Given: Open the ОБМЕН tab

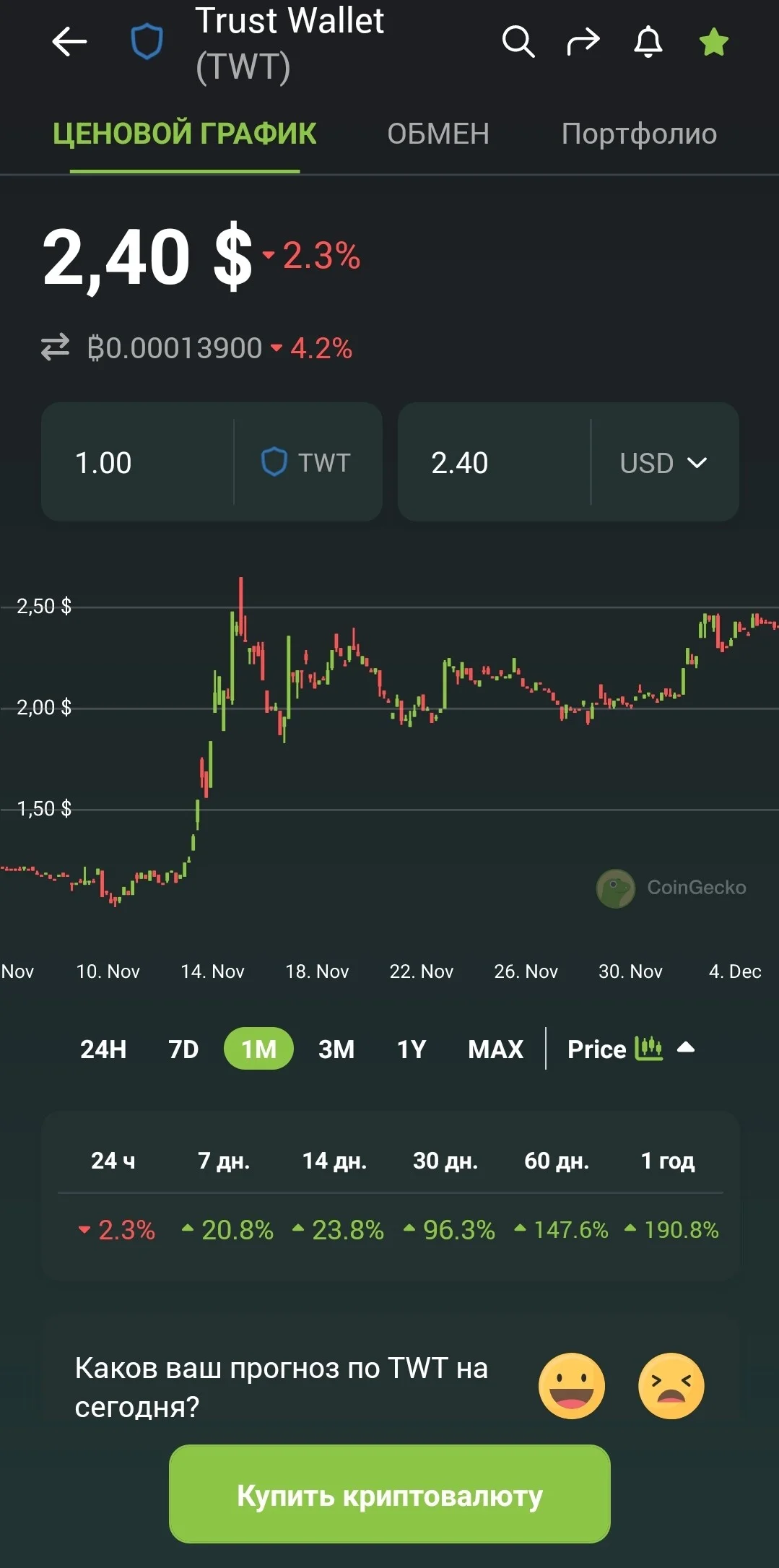Looking at the screenshot, I should tap(438, 134).
